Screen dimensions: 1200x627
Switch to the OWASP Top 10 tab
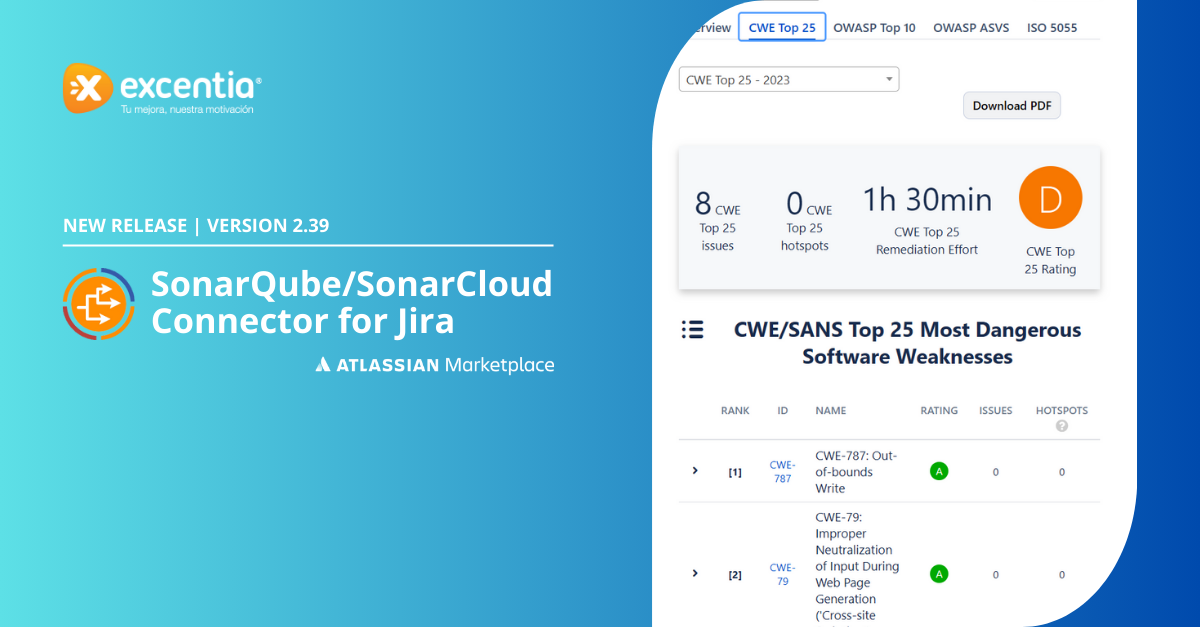(874, 28)
